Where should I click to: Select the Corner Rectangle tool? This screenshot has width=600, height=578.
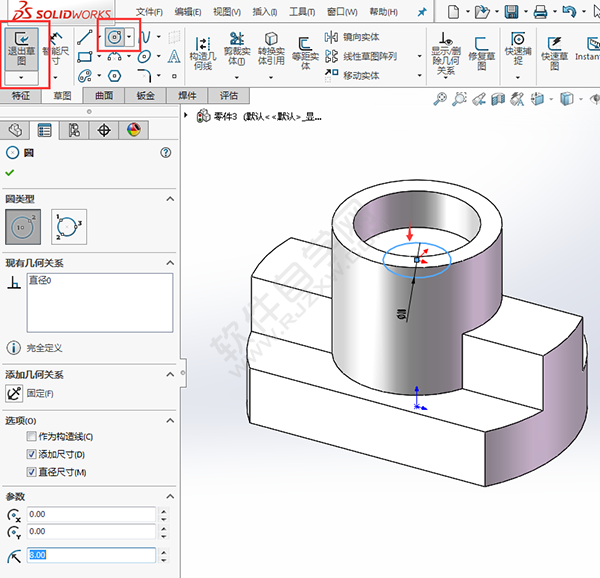[85, 57]
